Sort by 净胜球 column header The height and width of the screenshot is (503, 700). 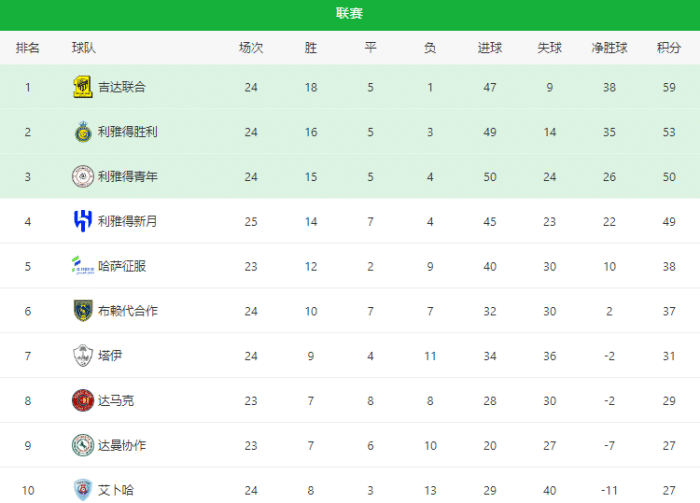(x=609, y=48)
